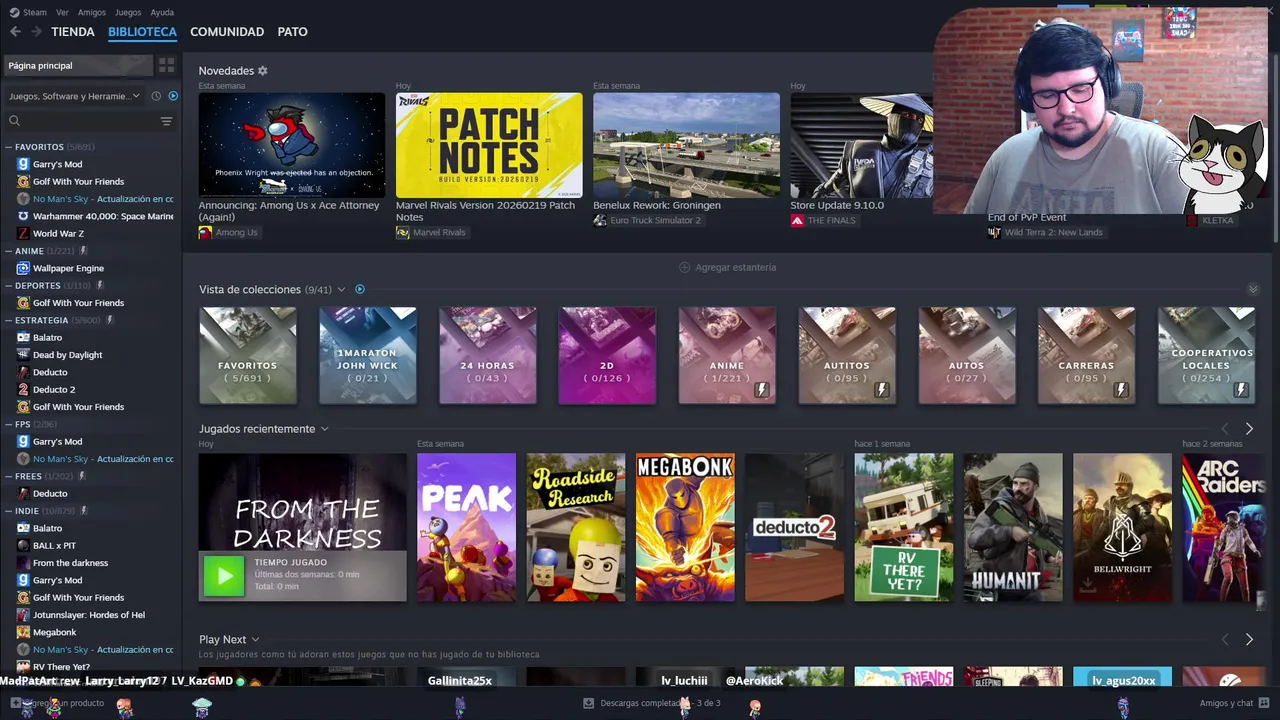Open Novedades settings gear

click(x=263, y=71)
